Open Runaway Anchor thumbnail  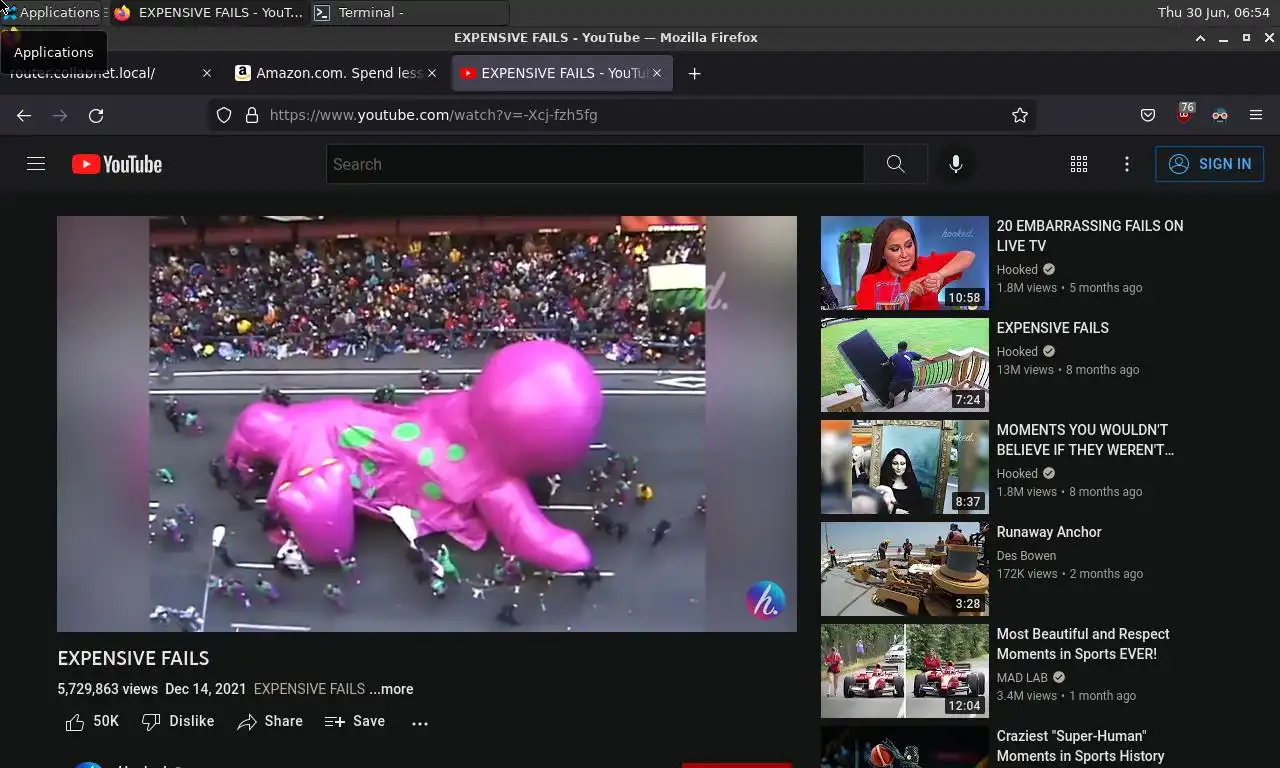[905, 569]
